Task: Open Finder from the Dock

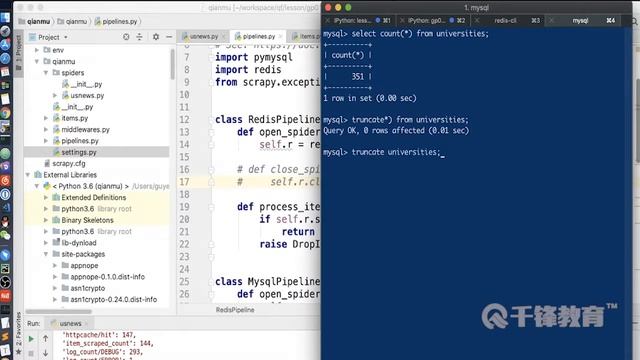Action: [x=5, y=17]
